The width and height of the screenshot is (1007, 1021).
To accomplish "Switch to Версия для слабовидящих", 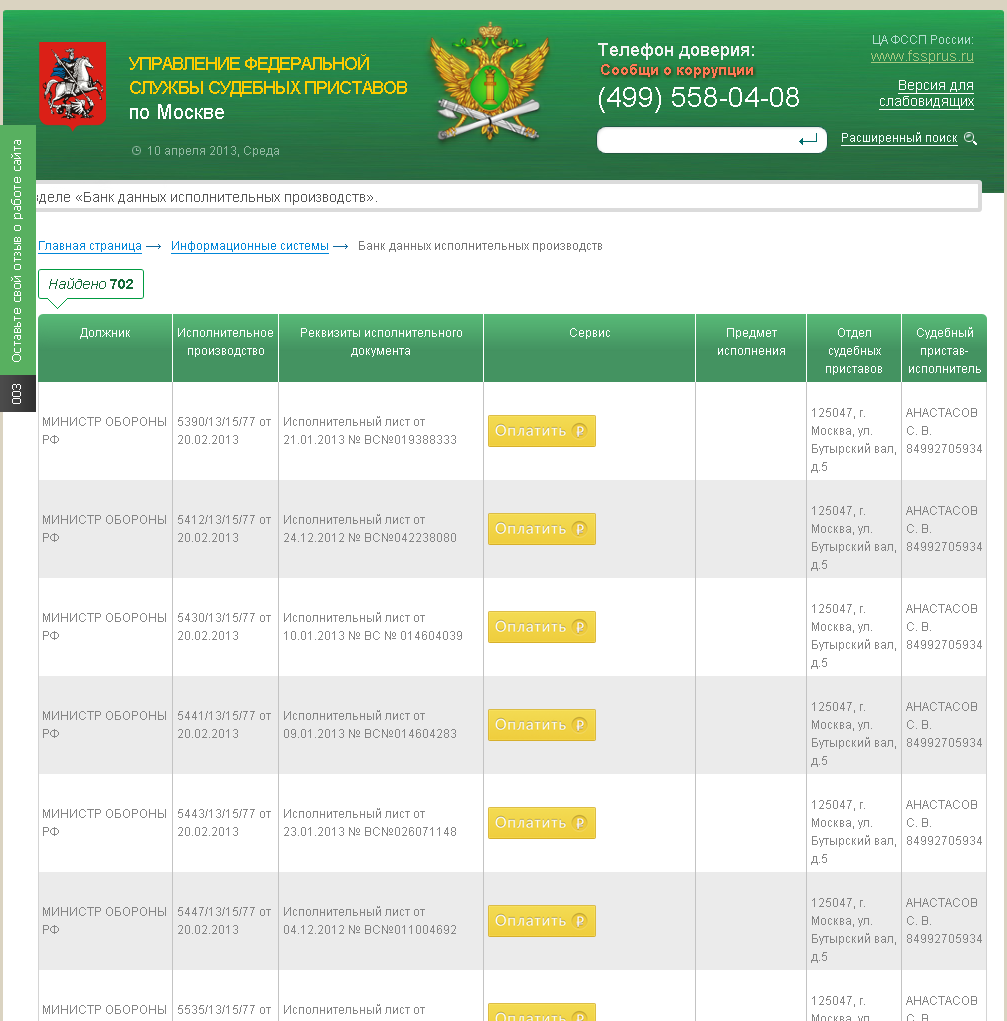I will [926, 94].
